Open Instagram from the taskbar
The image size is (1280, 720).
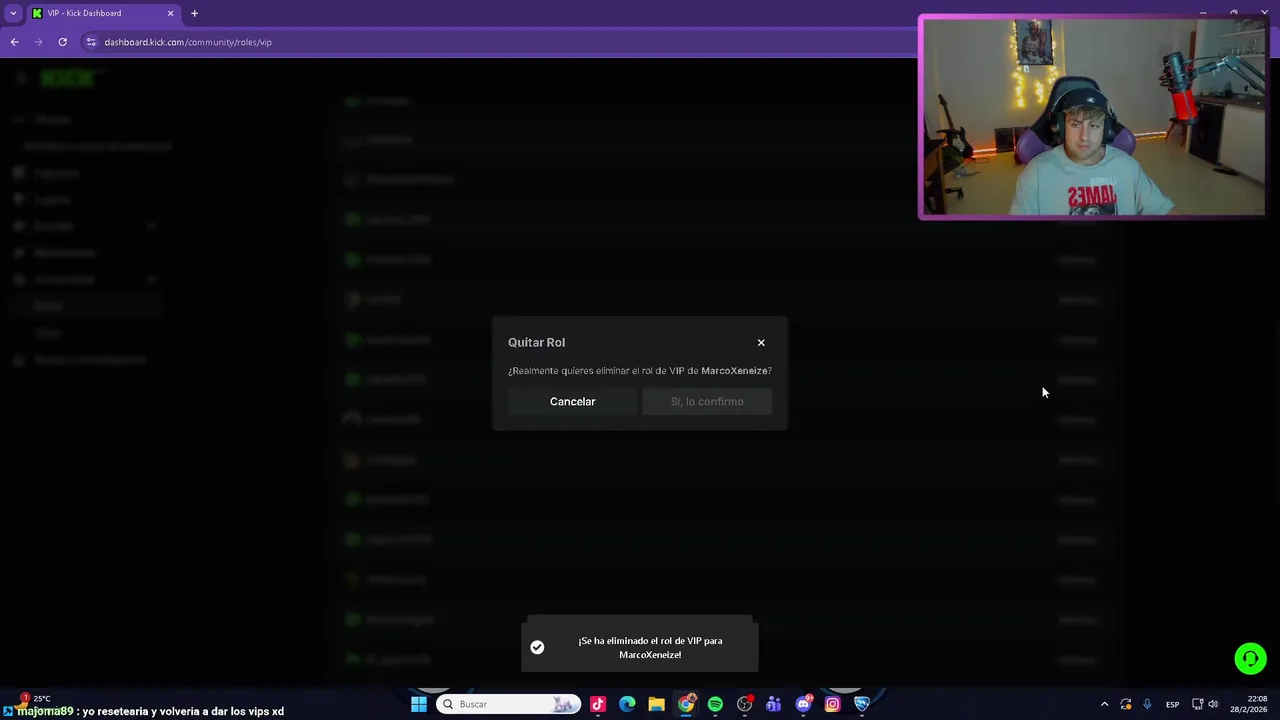tap(832, 704)
